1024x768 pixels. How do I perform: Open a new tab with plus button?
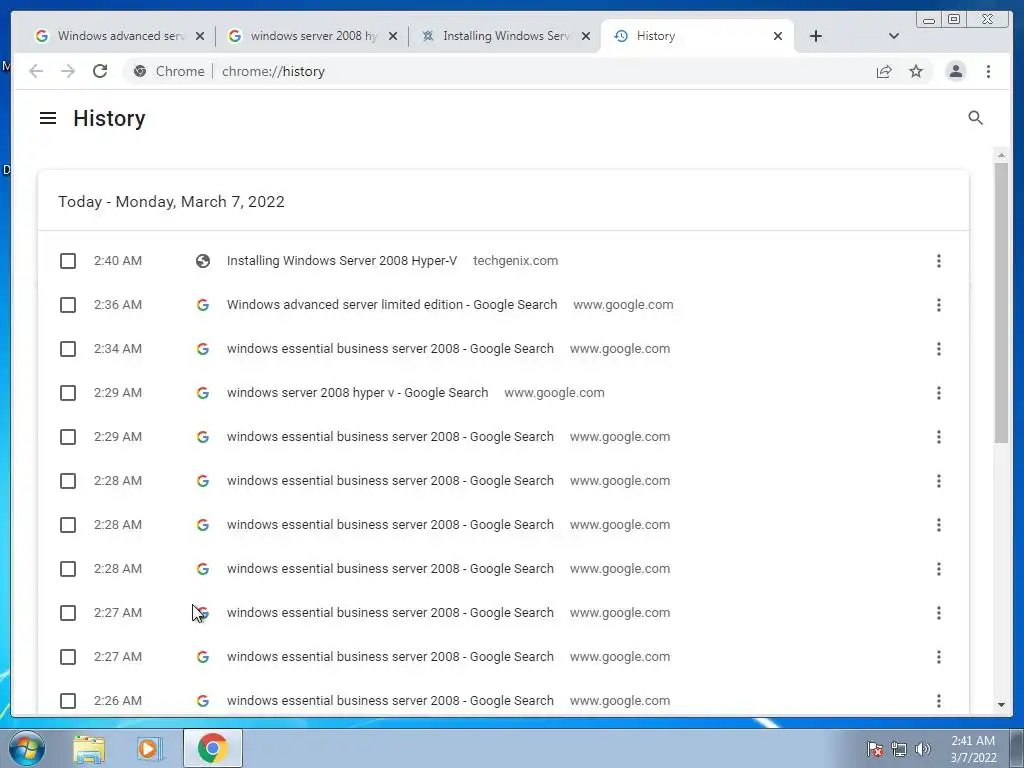point(816,36)
